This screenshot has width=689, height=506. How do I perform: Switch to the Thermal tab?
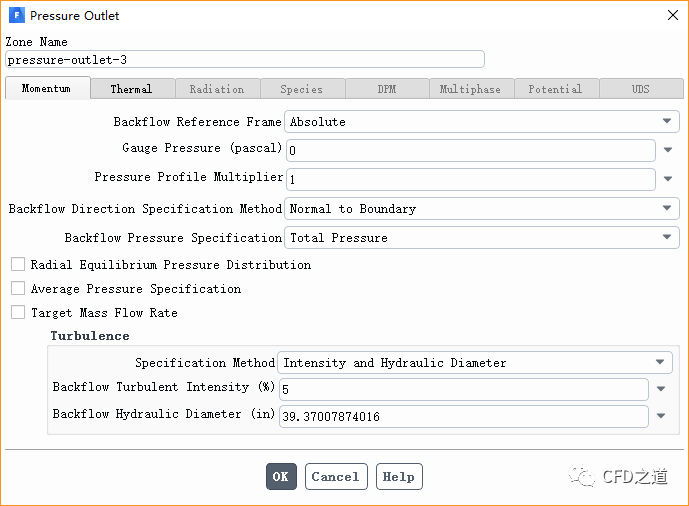pyautogui.click(x=132, y=89)
